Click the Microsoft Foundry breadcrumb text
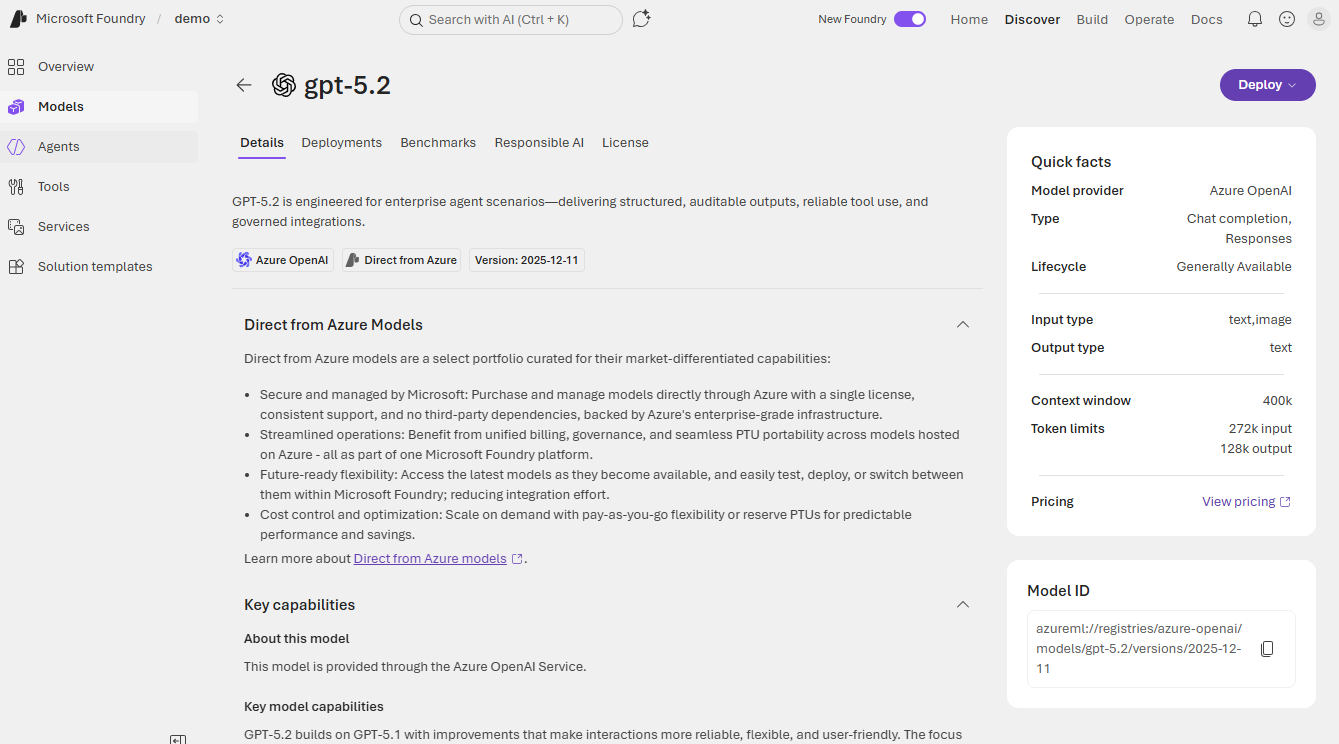 click(x=91, y=19)
